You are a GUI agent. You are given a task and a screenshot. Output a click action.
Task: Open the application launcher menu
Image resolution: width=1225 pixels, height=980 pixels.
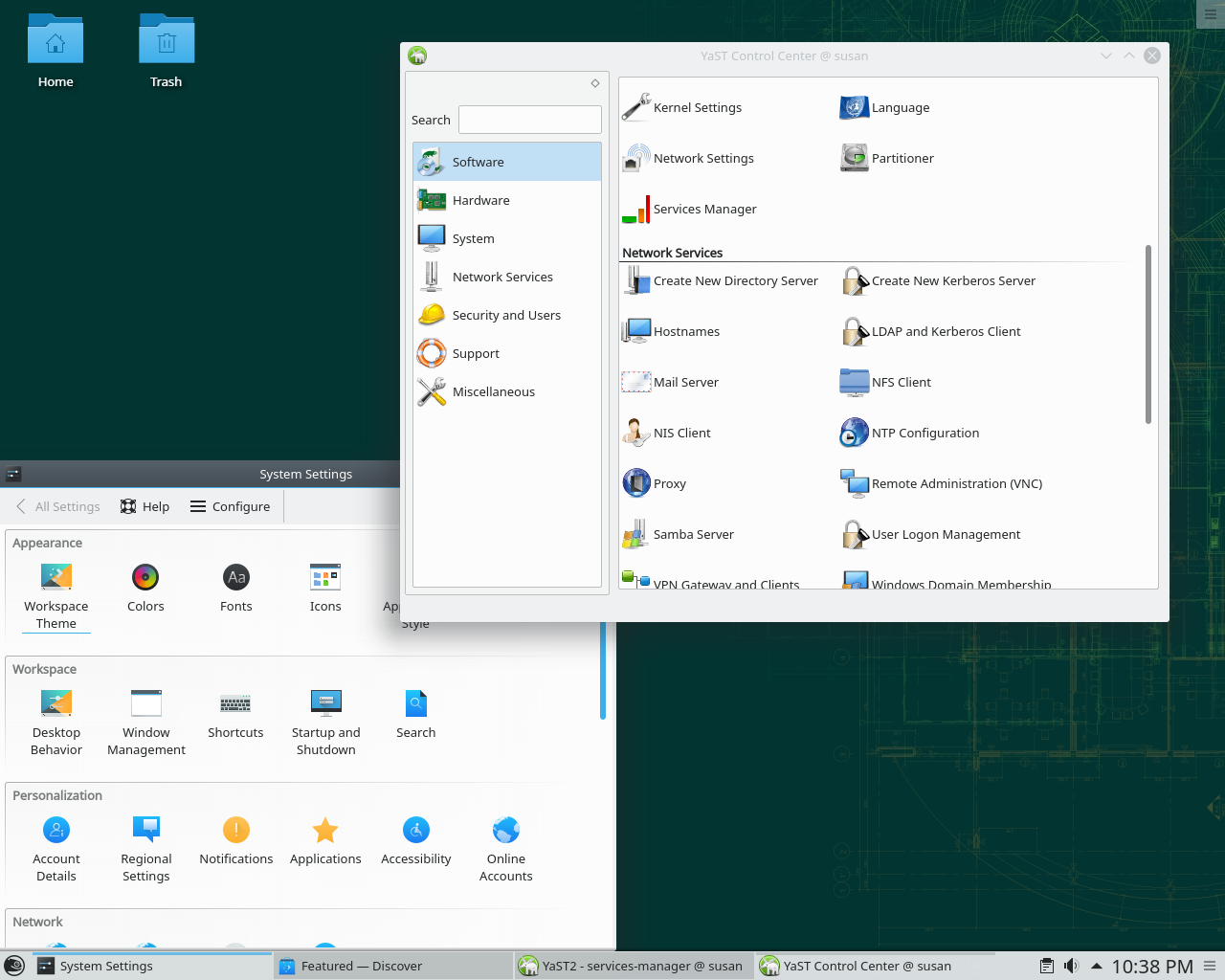coord(14,966)
